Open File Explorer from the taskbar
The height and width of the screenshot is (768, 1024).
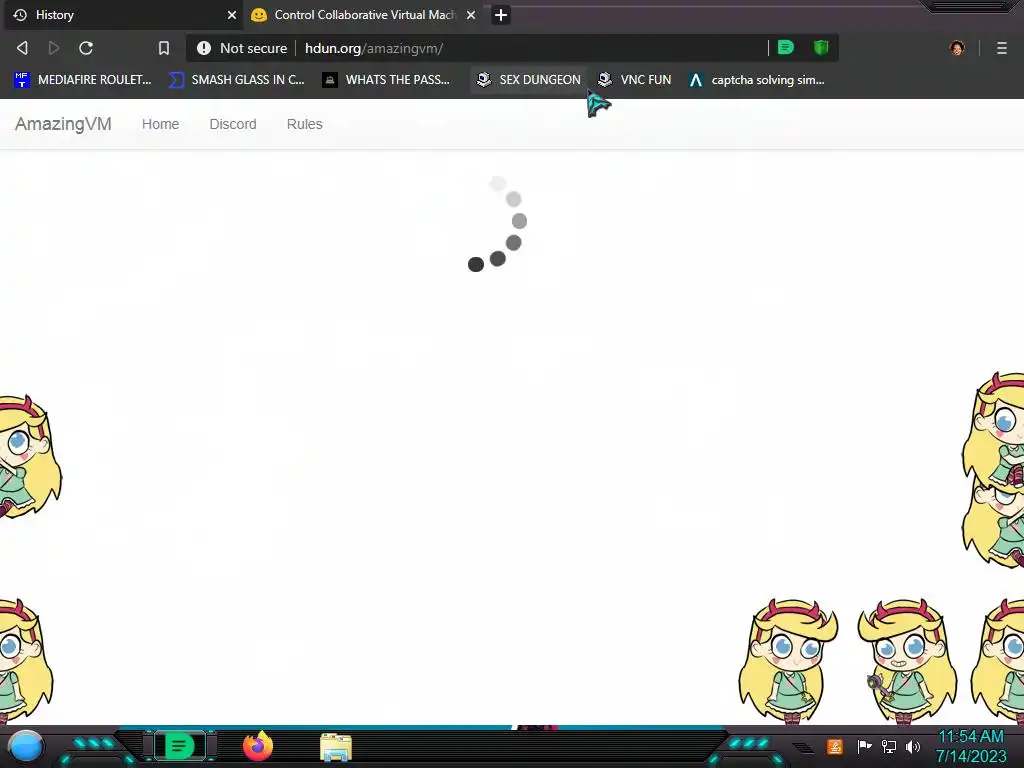(x=336, y=747)
